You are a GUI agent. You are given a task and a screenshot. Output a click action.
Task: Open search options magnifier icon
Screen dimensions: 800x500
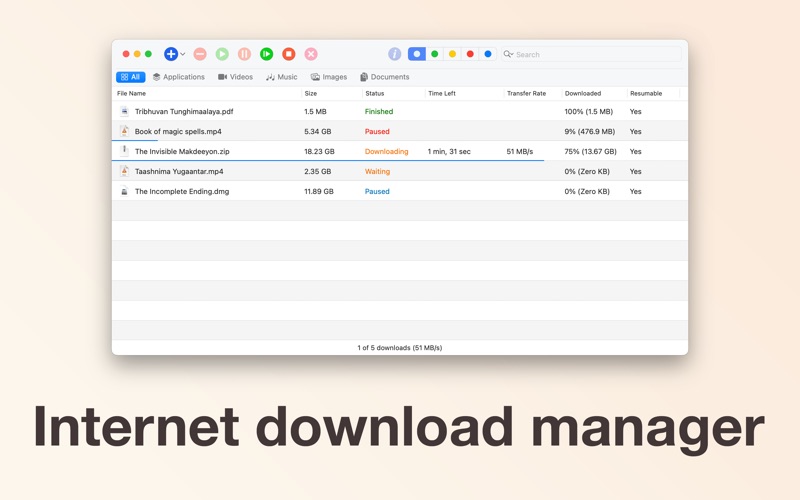508,54
